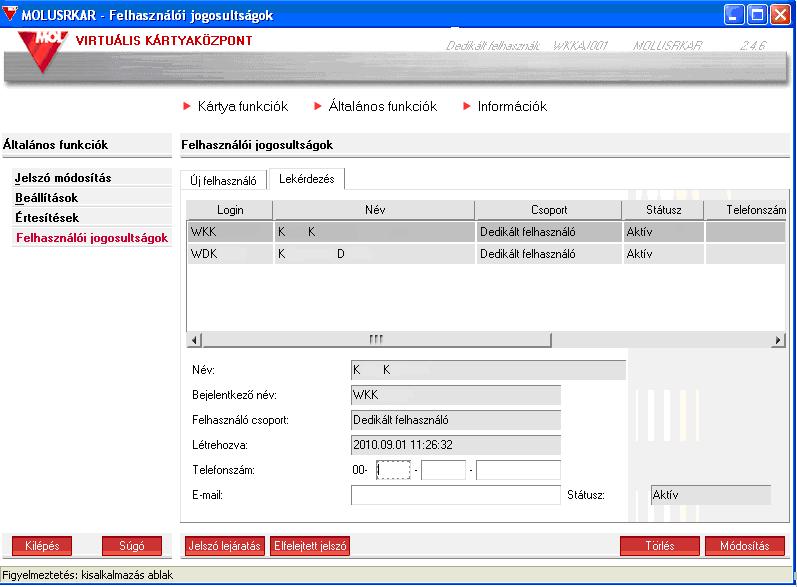Open Értesítések in sidebar
Viewport: 797px width, 587px height.
coord(47,218)
